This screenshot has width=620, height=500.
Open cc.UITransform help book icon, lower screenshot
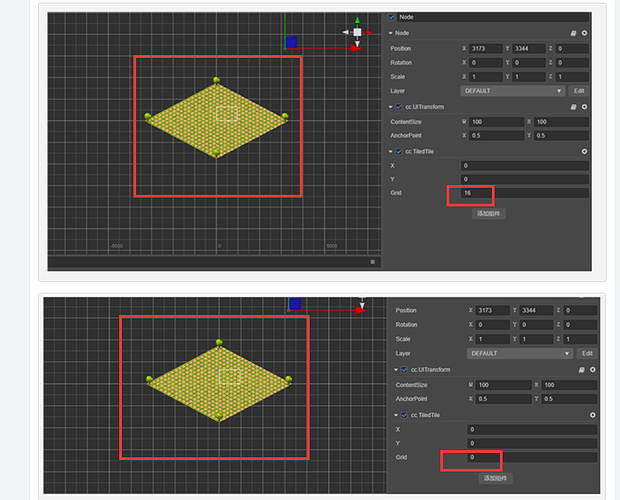point(581,370)
